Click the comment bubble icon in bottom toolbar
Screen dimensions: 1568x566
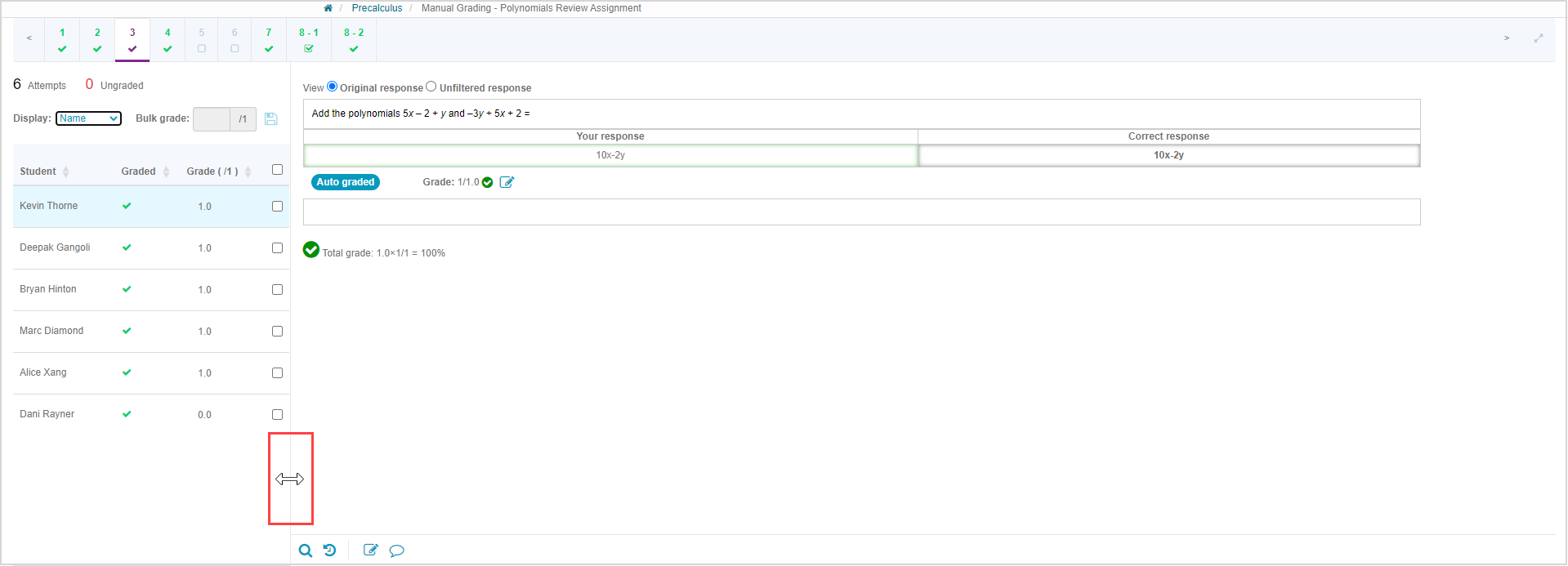[x=396, y=550]
